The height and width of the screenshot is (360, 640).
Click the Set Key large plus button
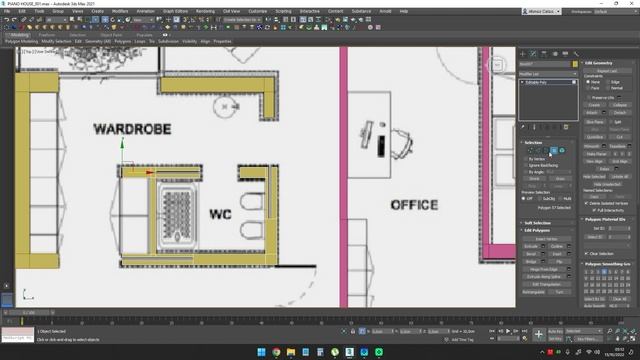tap(539, 335)
